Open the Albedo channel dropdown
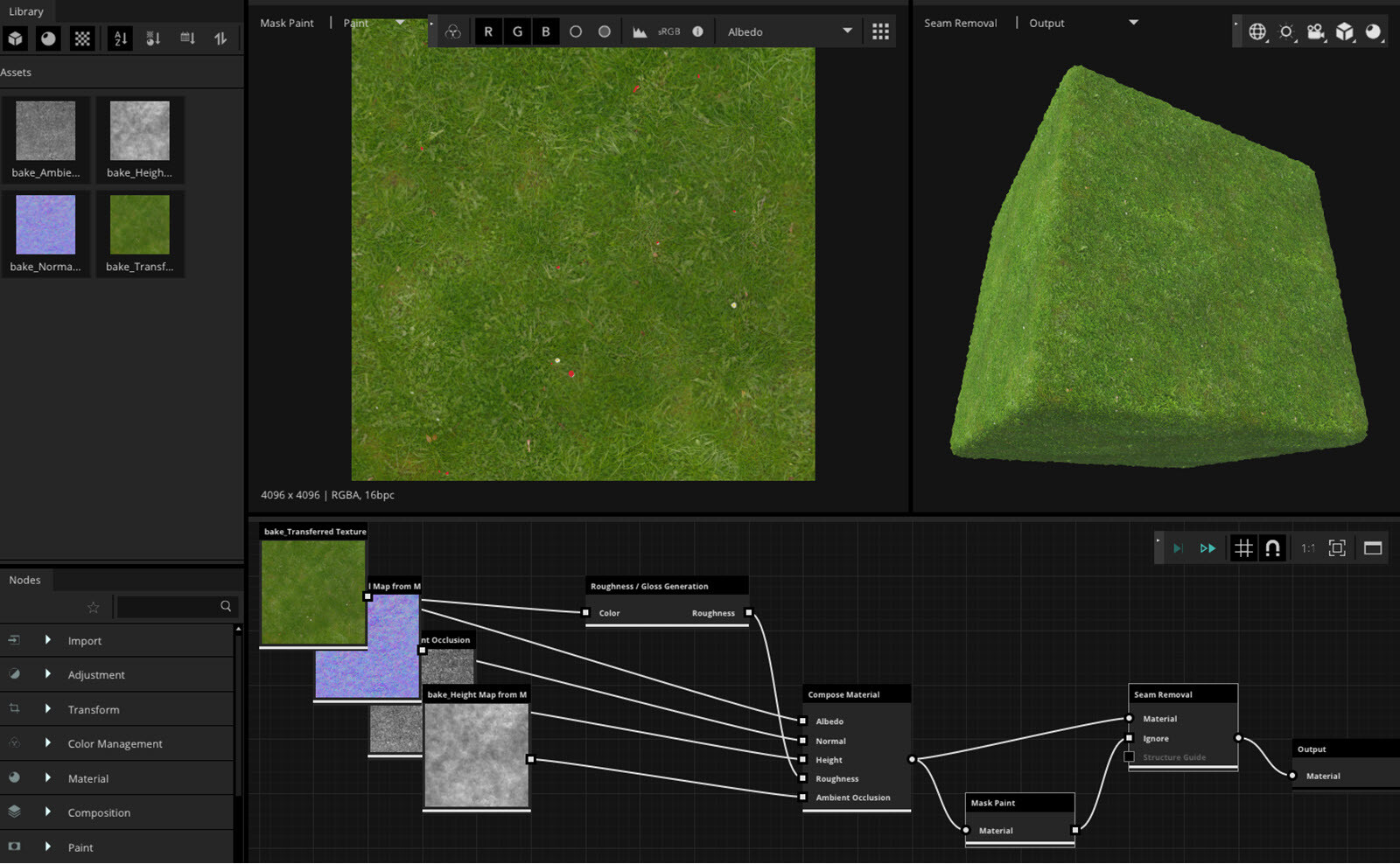The width and height of the screenshot is (1400, 864). (787, 31)
